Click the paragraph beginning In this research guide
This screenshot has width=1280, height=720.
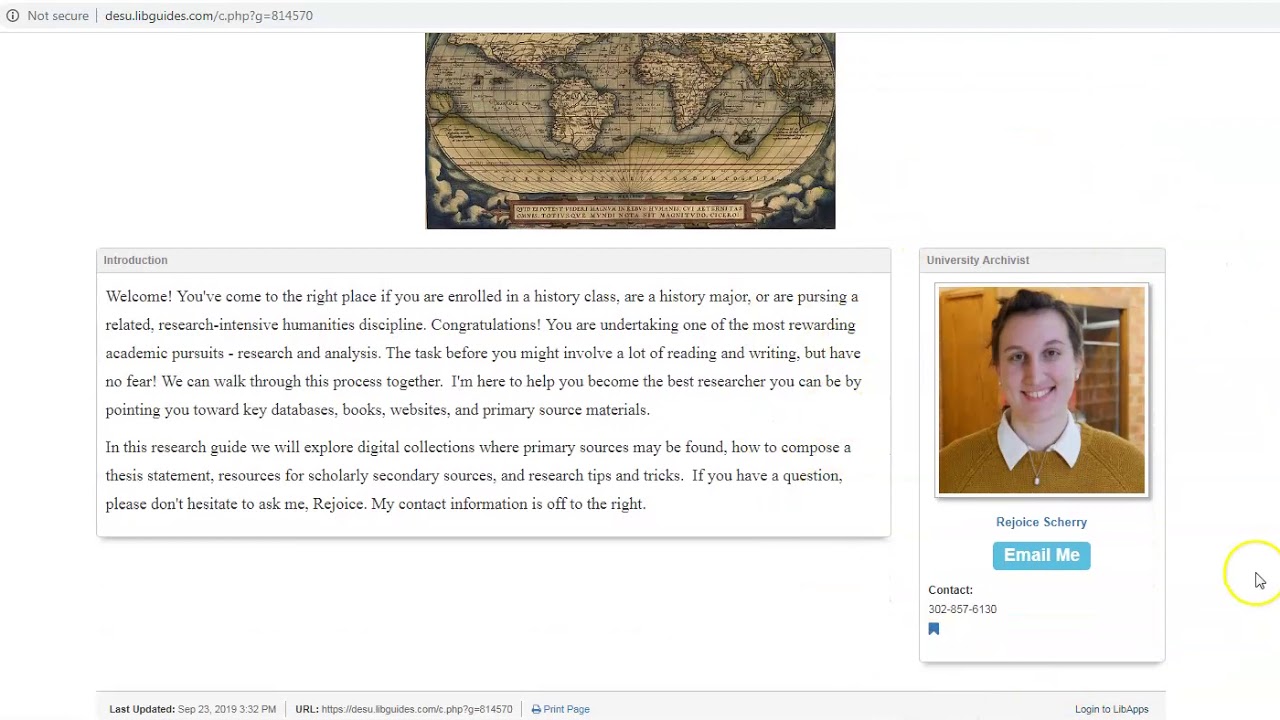(x=479, y=475)
